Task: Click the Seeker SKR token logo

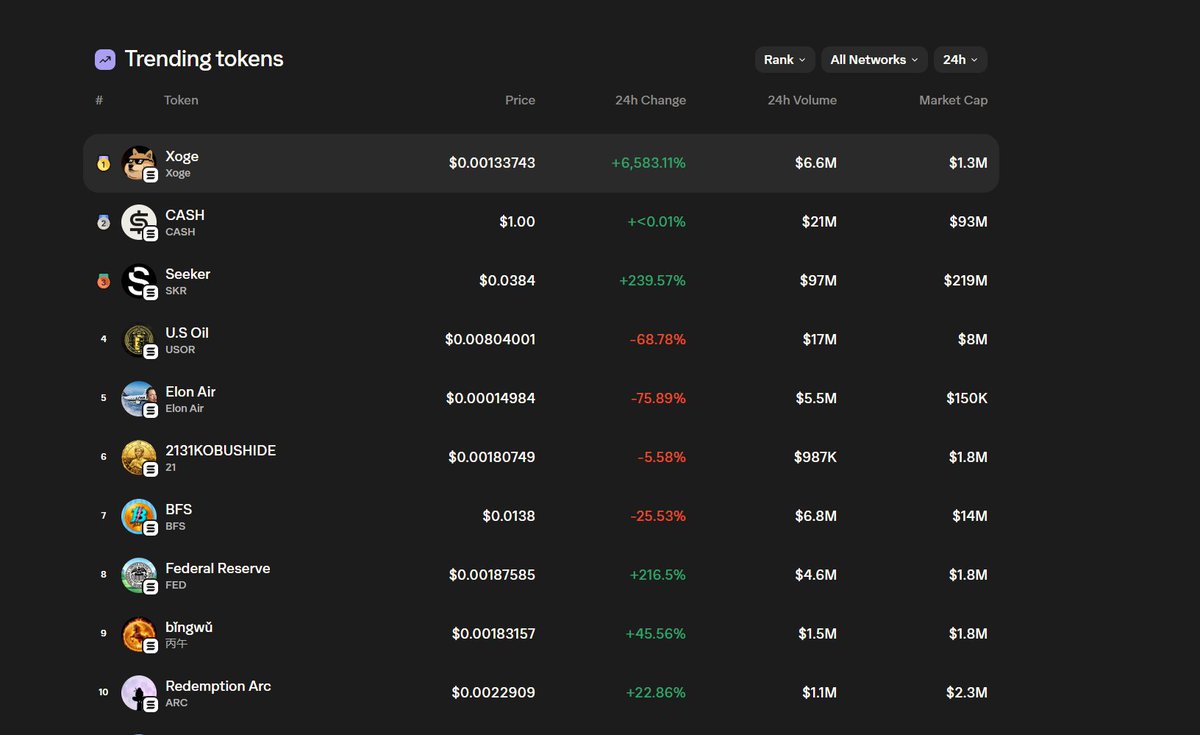Action: click(139, 281)
